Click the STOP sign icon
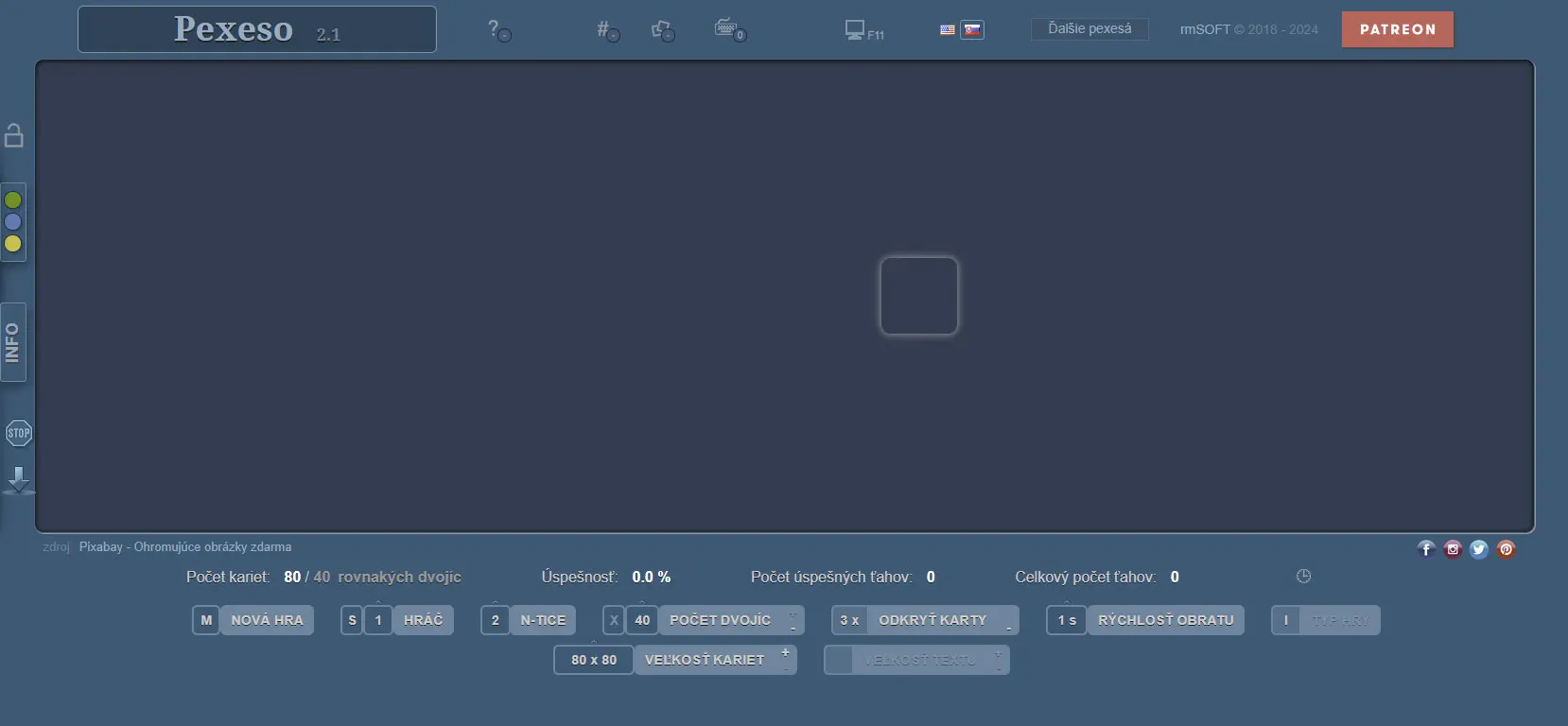1568x726 pixels. [x=18, y=433]
